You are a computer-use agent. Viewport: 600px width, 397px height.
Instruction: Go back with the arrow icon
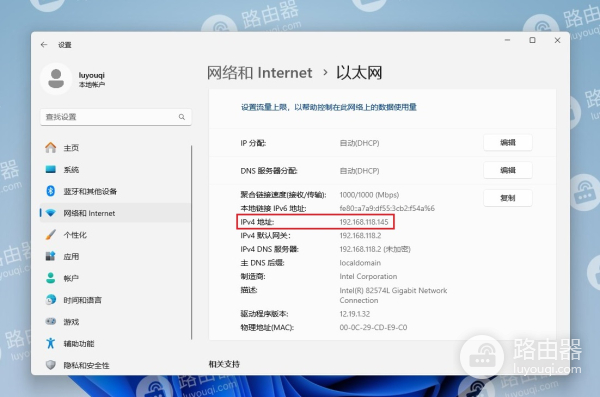click(x=44, y=45)
